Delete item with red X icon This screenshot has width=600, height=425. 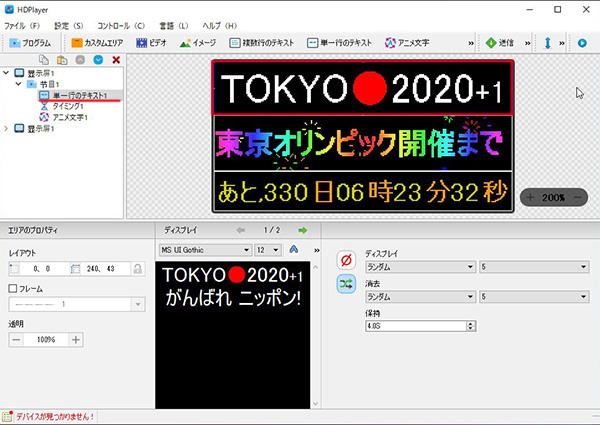[x=116, y=60]
